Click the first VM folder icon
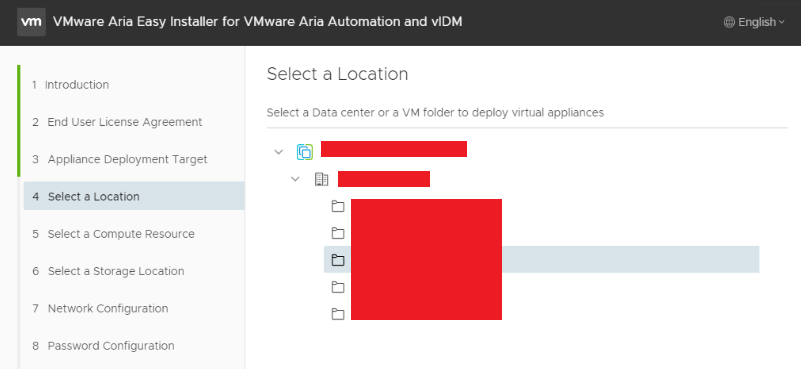 (x=338, y=206)
